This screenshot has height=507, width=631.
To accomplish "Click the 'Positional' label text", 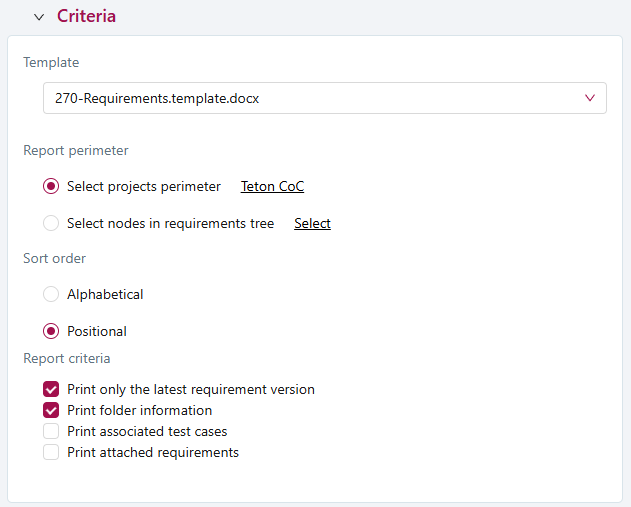I will coord(97,331).
